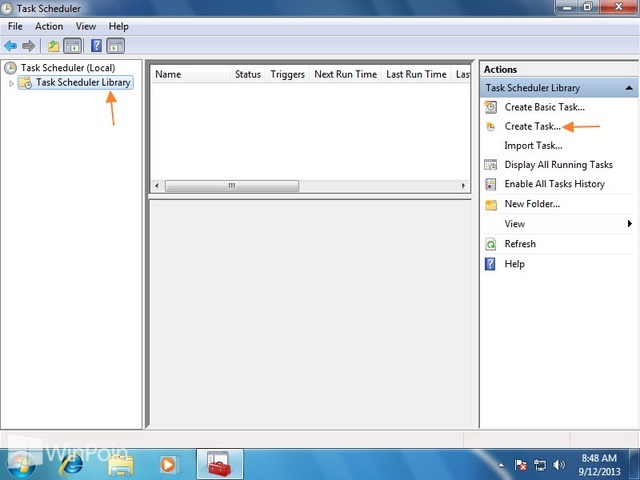
Task: Open Windows Media Player from the taskbar
Action: (168, 464)
